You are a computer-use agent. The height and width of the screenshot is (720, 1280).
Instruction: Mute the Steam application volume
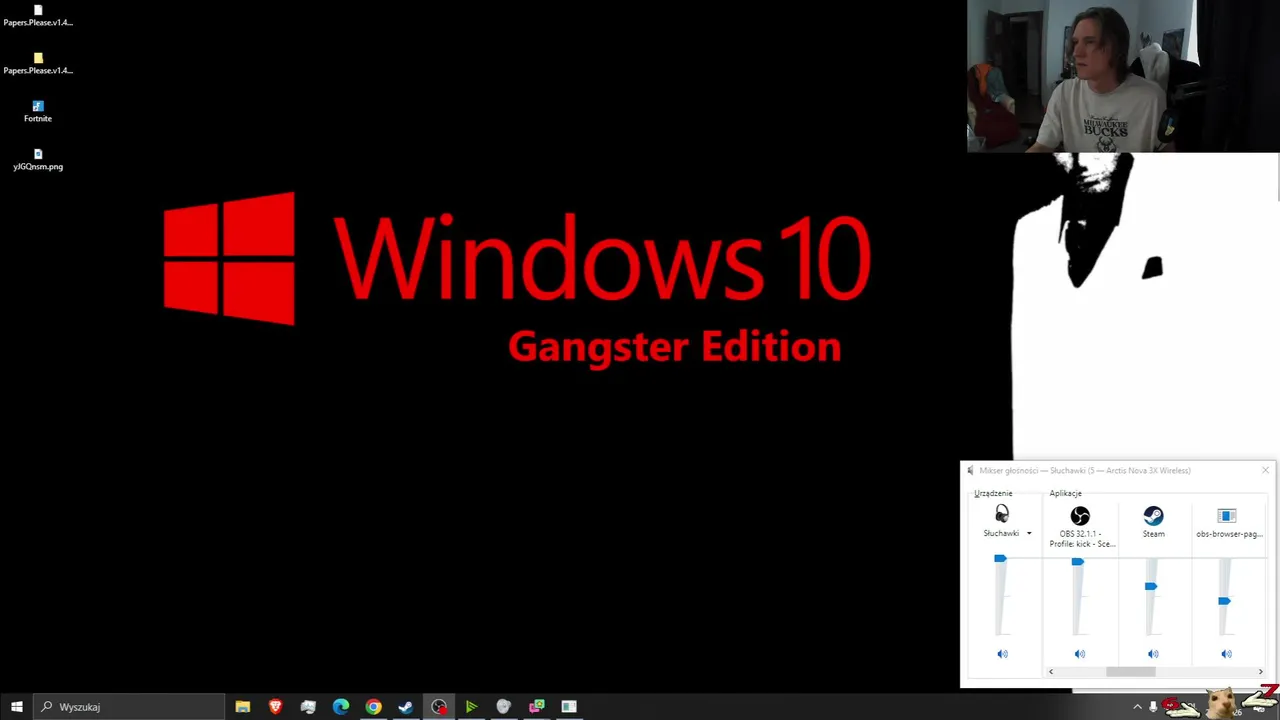1153,654
